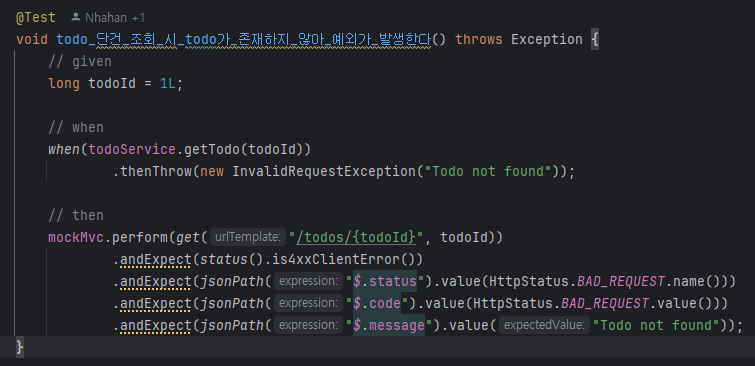Click the opening brace after Exception
Image resolution: width=755 pixels, height=366 pixels.
pyautogui.click(x=595, y=39)
